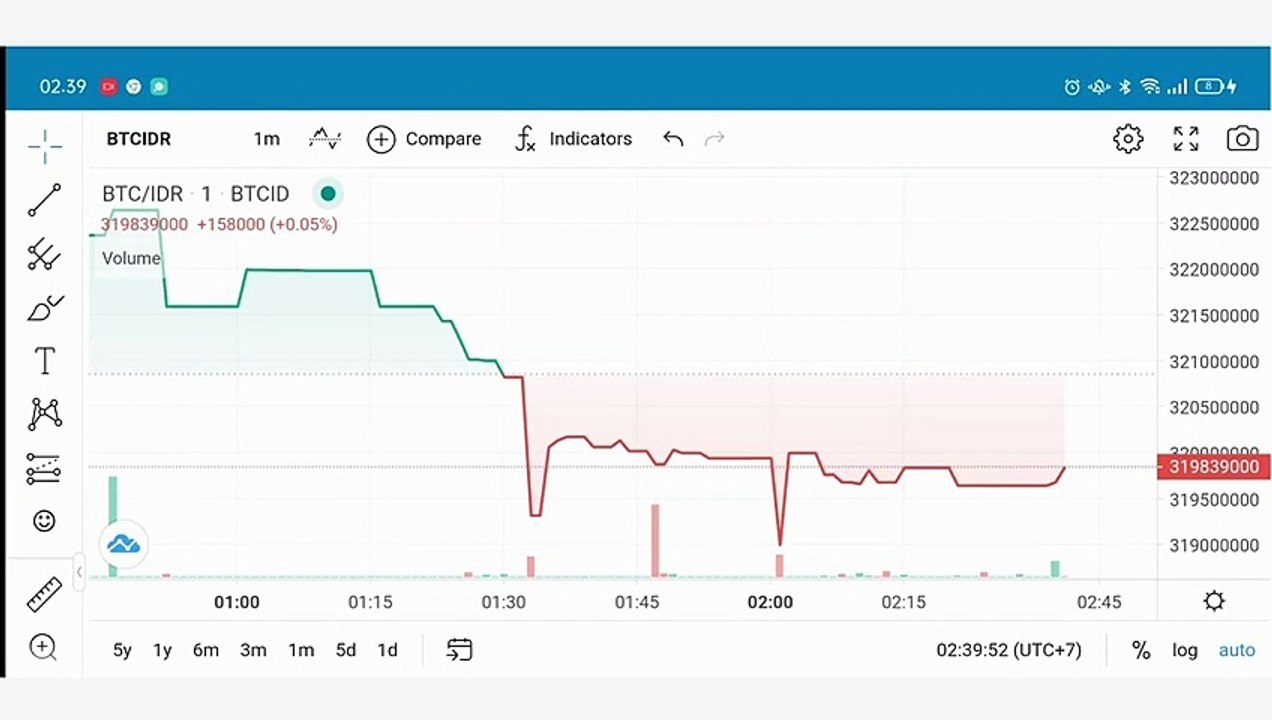The image size is (1272, 720).
Task: Click the BTCIDR symbol search field
Action: click(139, 139)
